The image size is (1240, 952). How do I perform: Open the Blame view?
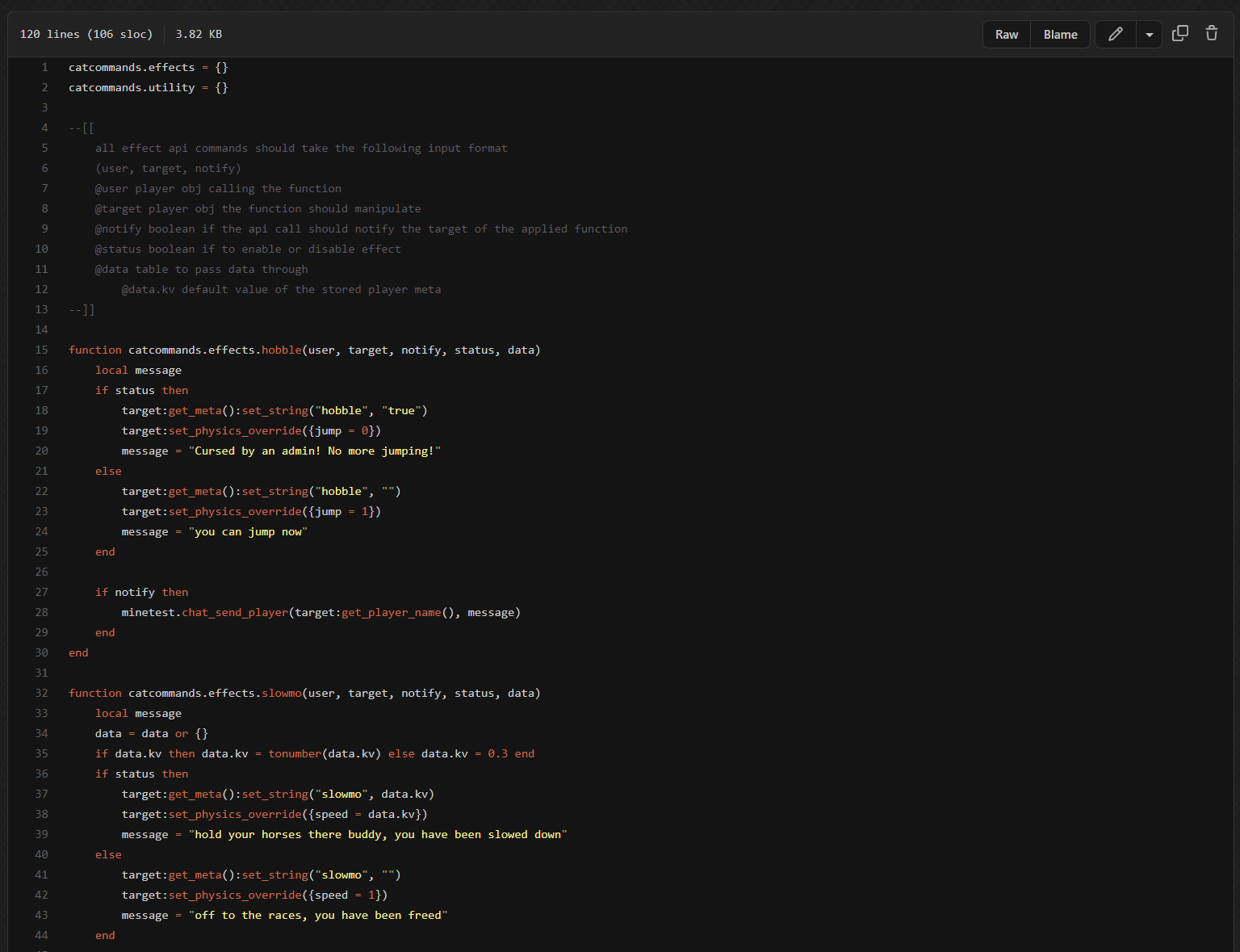pos(1060,35)
